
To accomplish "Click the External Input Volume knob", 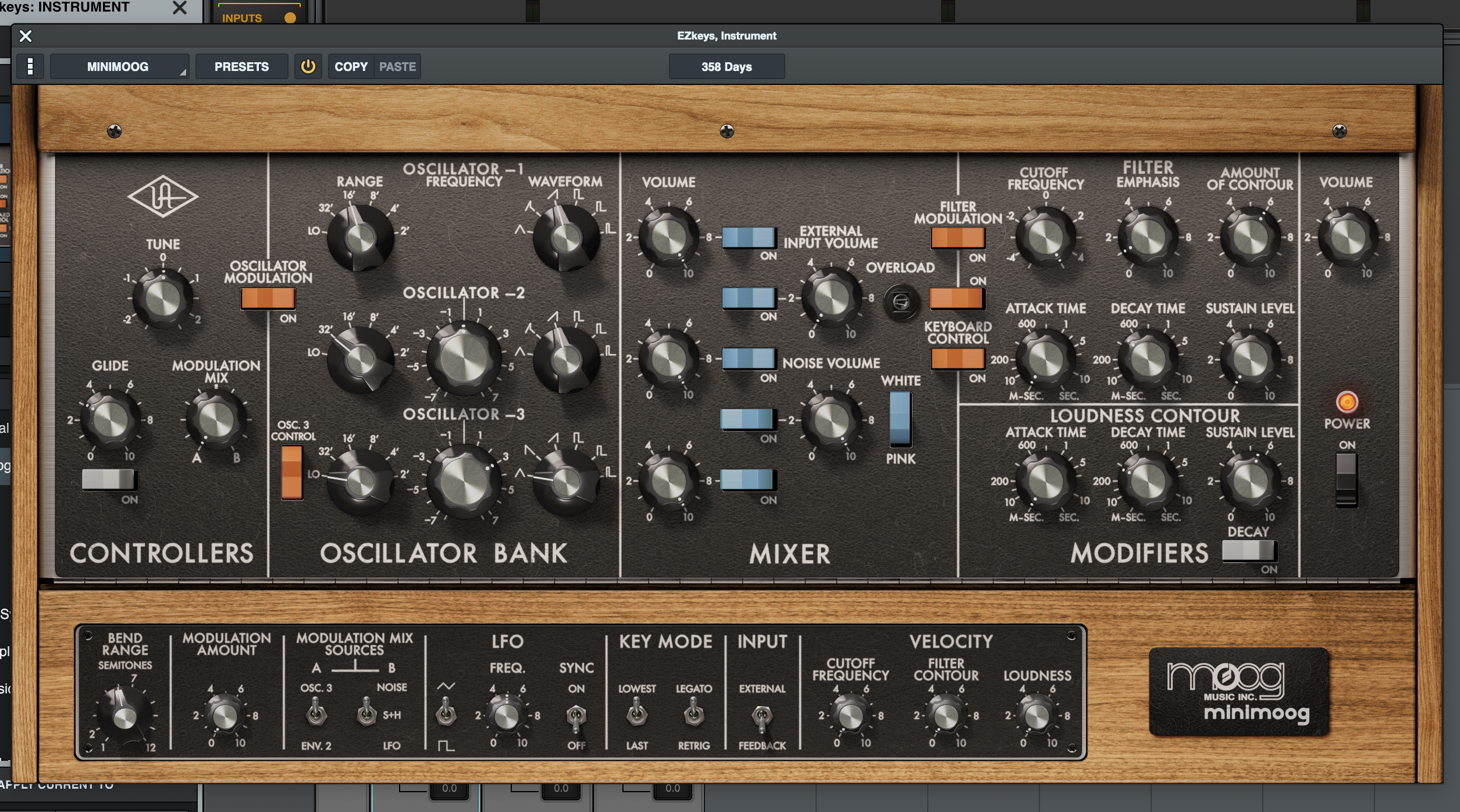I will 831,298.
